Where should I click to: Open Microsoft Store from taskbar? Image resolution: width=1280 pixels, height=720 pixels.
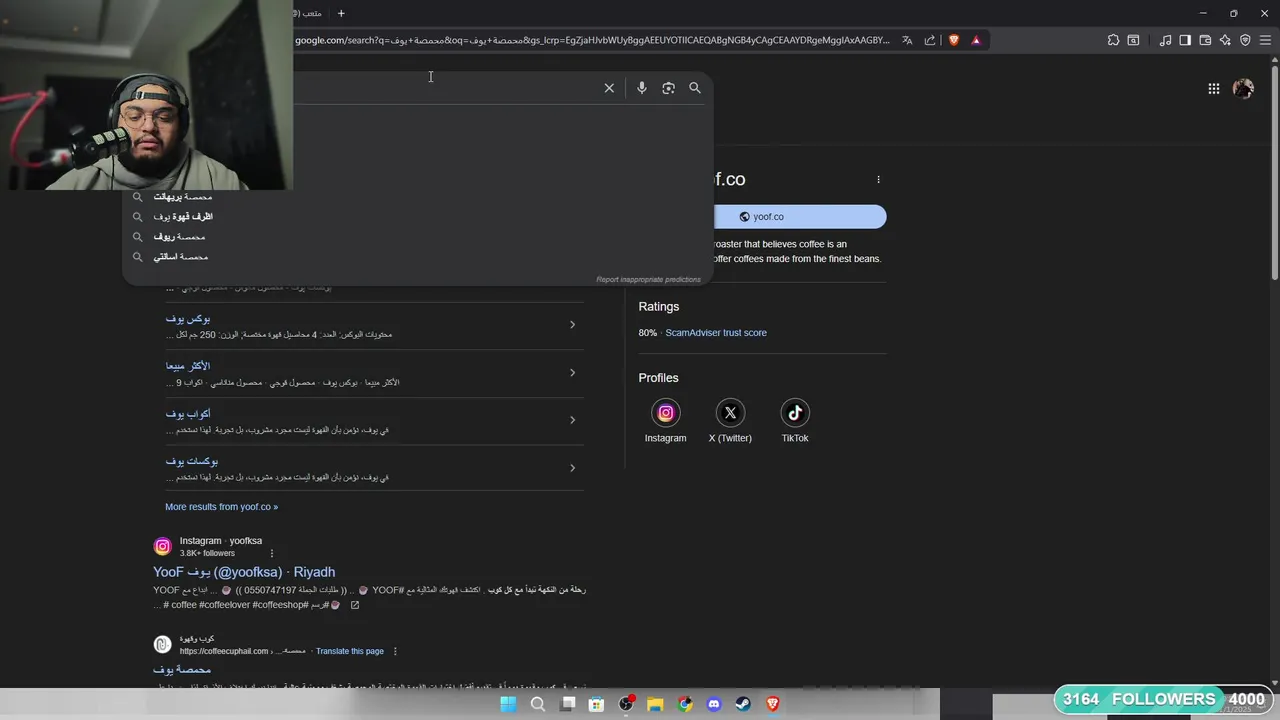point(597,704)
